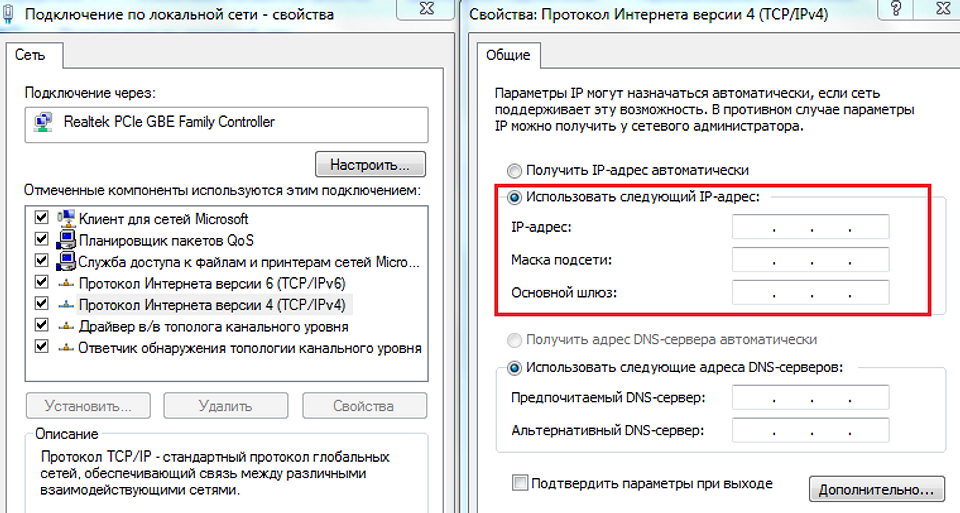Click the Альтернативный DNS-сервер field
960x513 pixels.
point(811,430)
